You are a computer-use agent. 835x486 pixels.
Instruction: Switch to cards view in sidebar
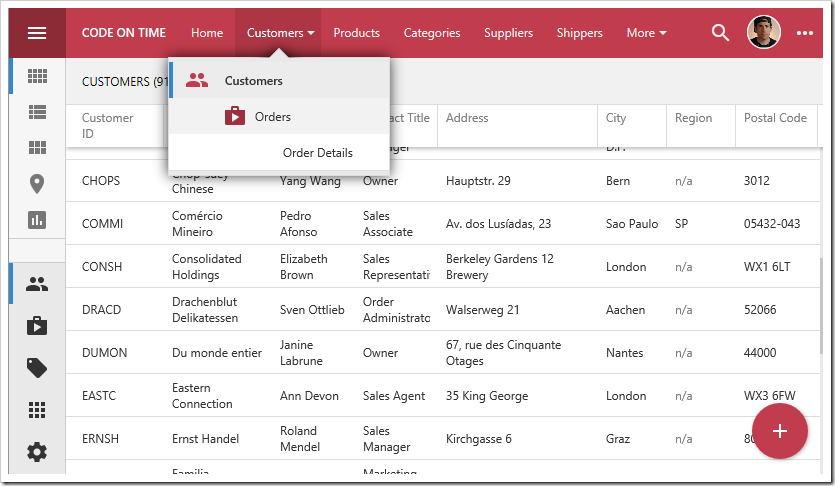click(37, 148)
